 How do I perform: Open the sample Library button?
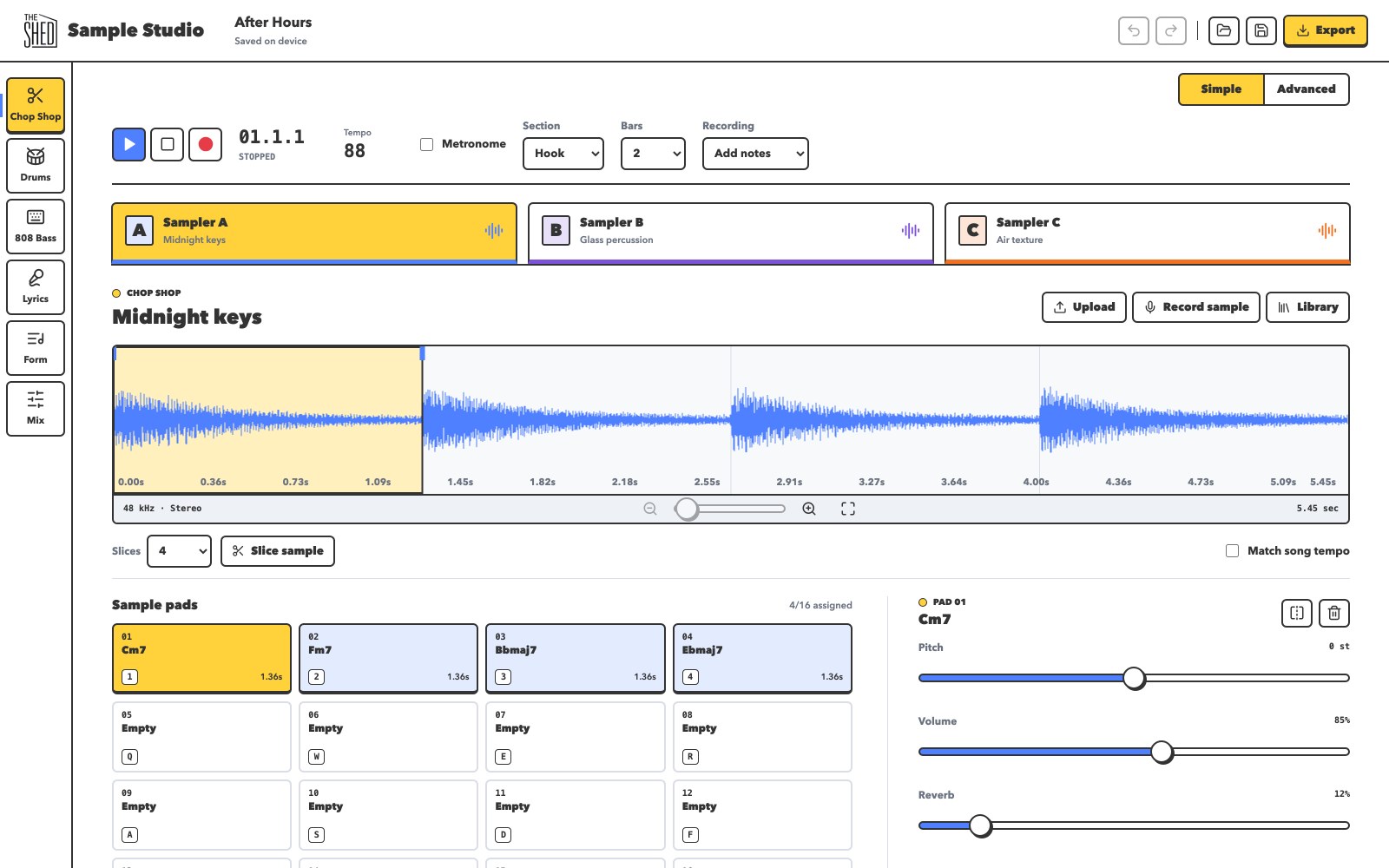coord(1308,307)
